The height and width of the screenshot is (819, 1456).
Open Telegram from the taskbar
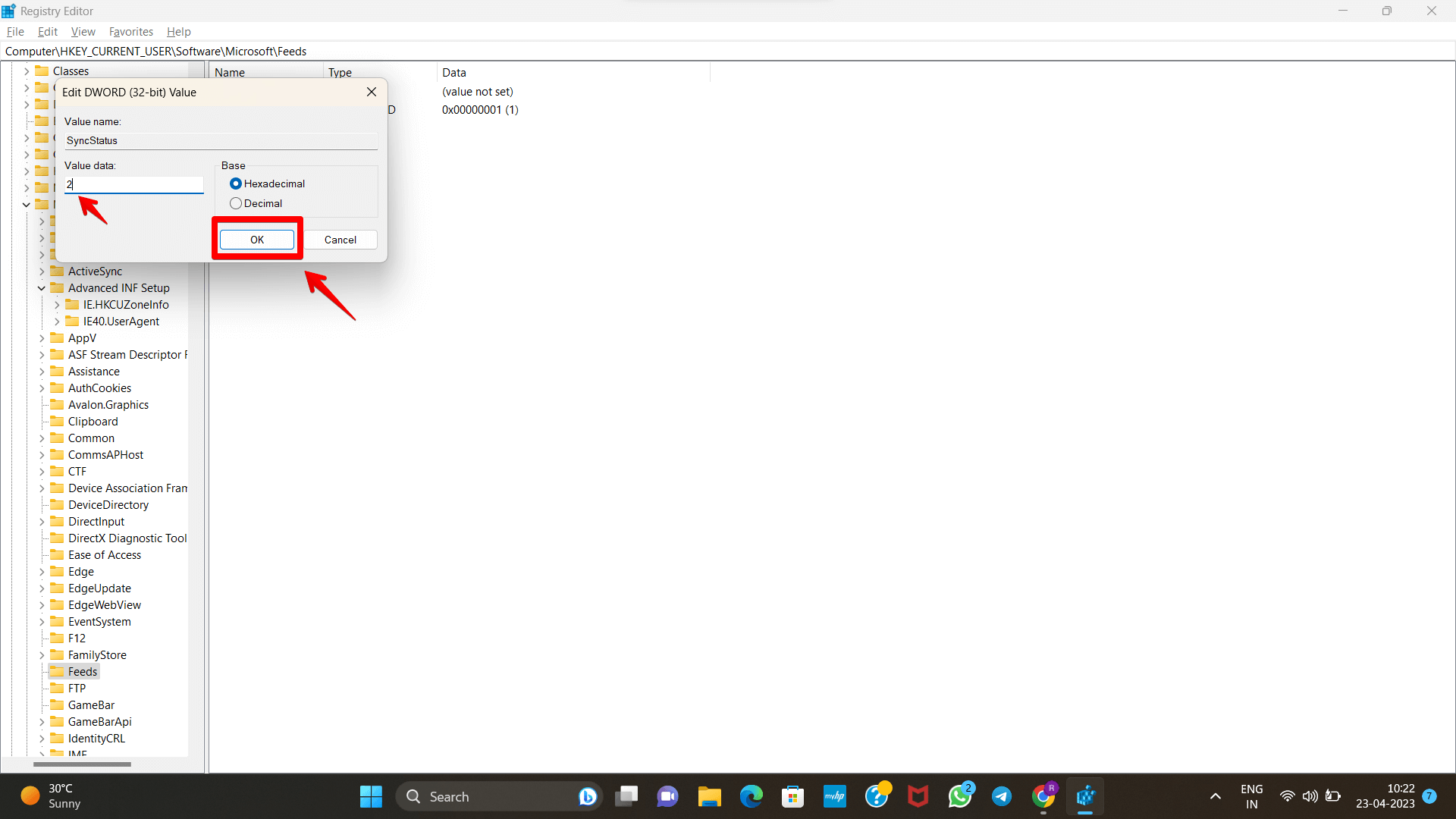pyautogui.click(x=1001, y=796)
